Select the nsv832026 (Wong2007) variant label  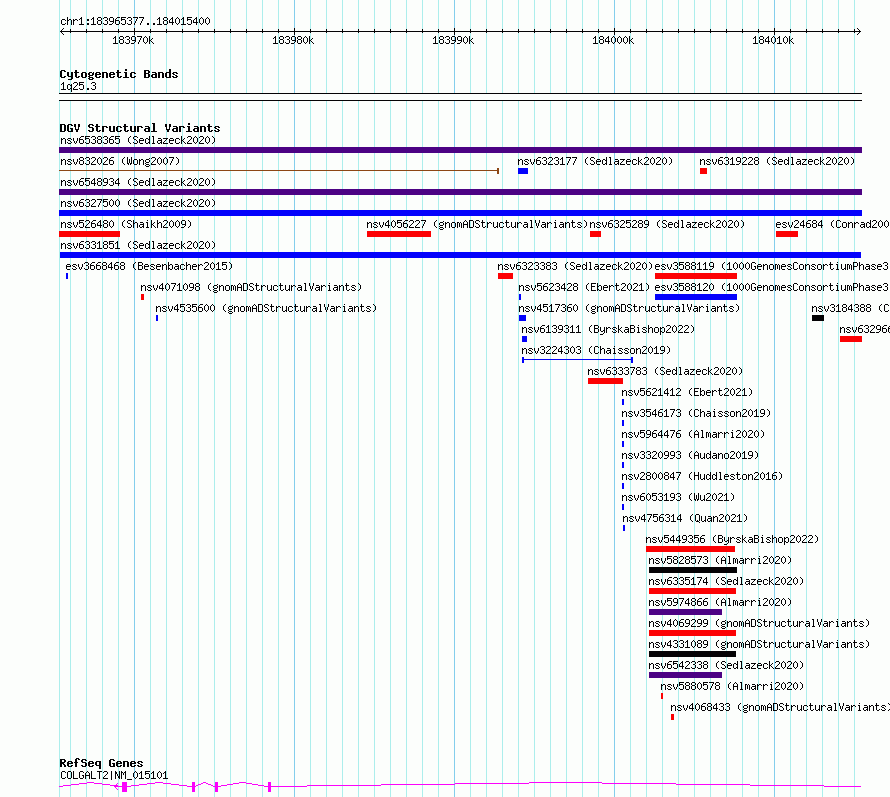click(x=120, y=161)
